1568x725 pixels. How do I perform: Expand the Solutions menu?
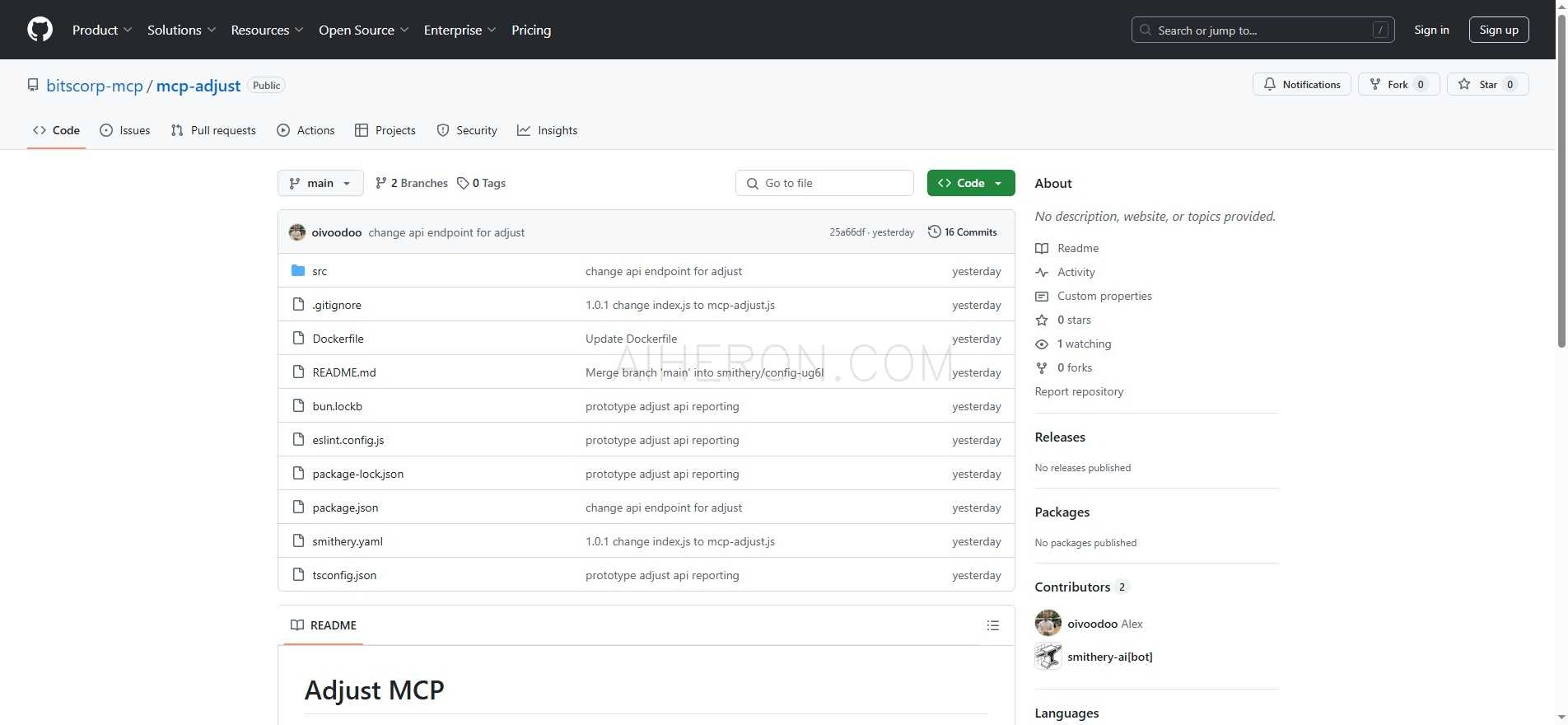pyautogui.click(x=181, y=30)
